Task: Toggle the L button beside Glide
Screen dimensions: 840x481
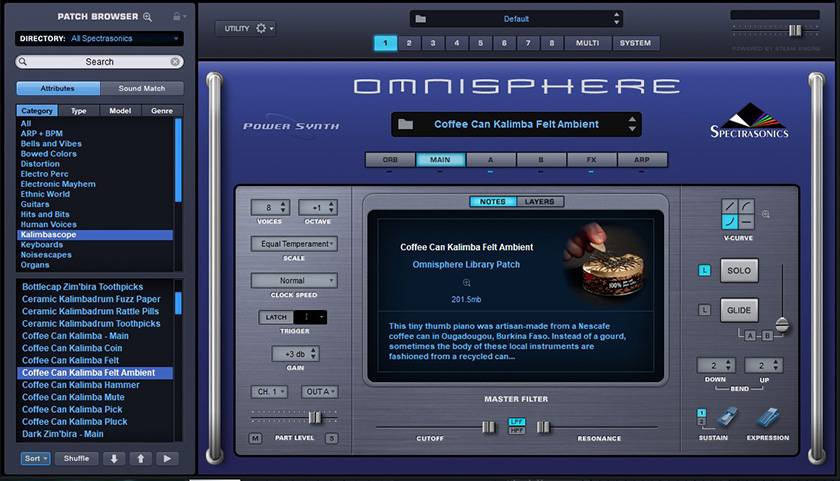Action: point(704,310)
